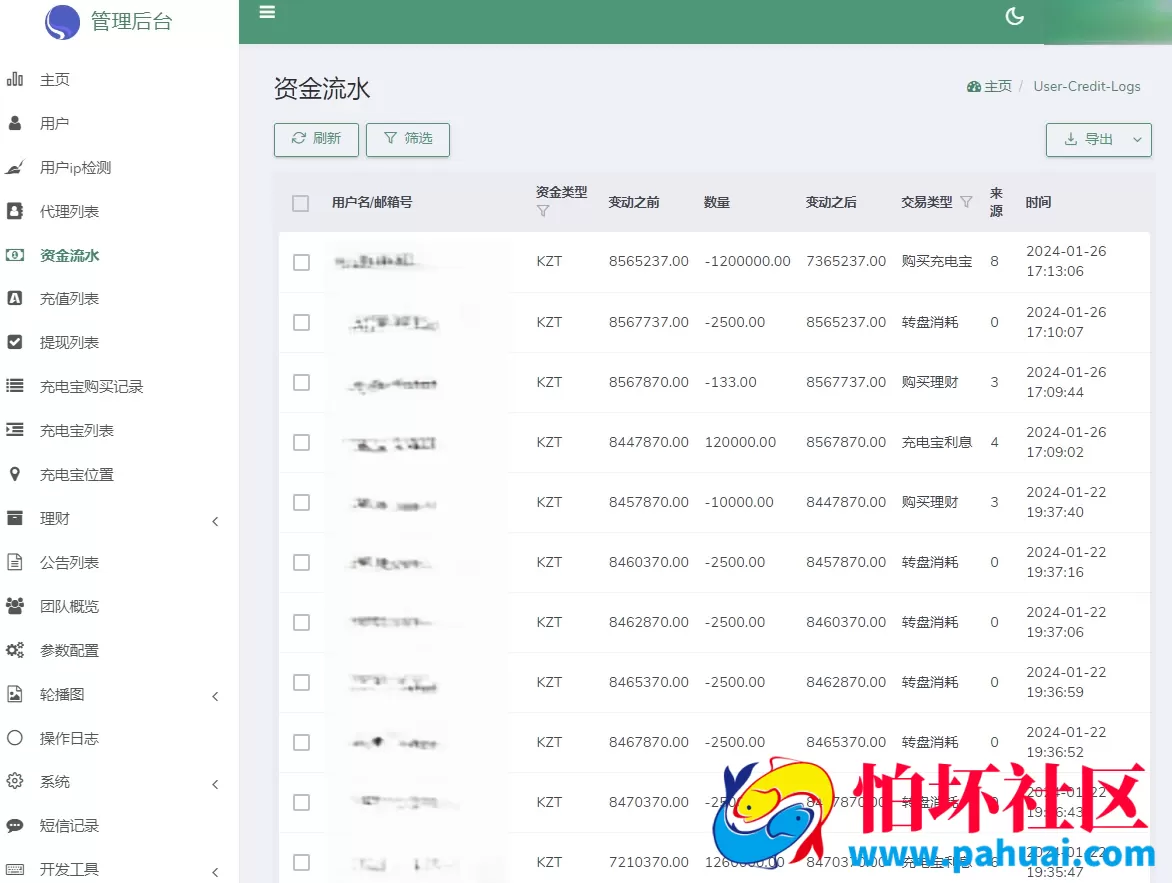Click the 筛选 filter button

(x=407, y=139)
